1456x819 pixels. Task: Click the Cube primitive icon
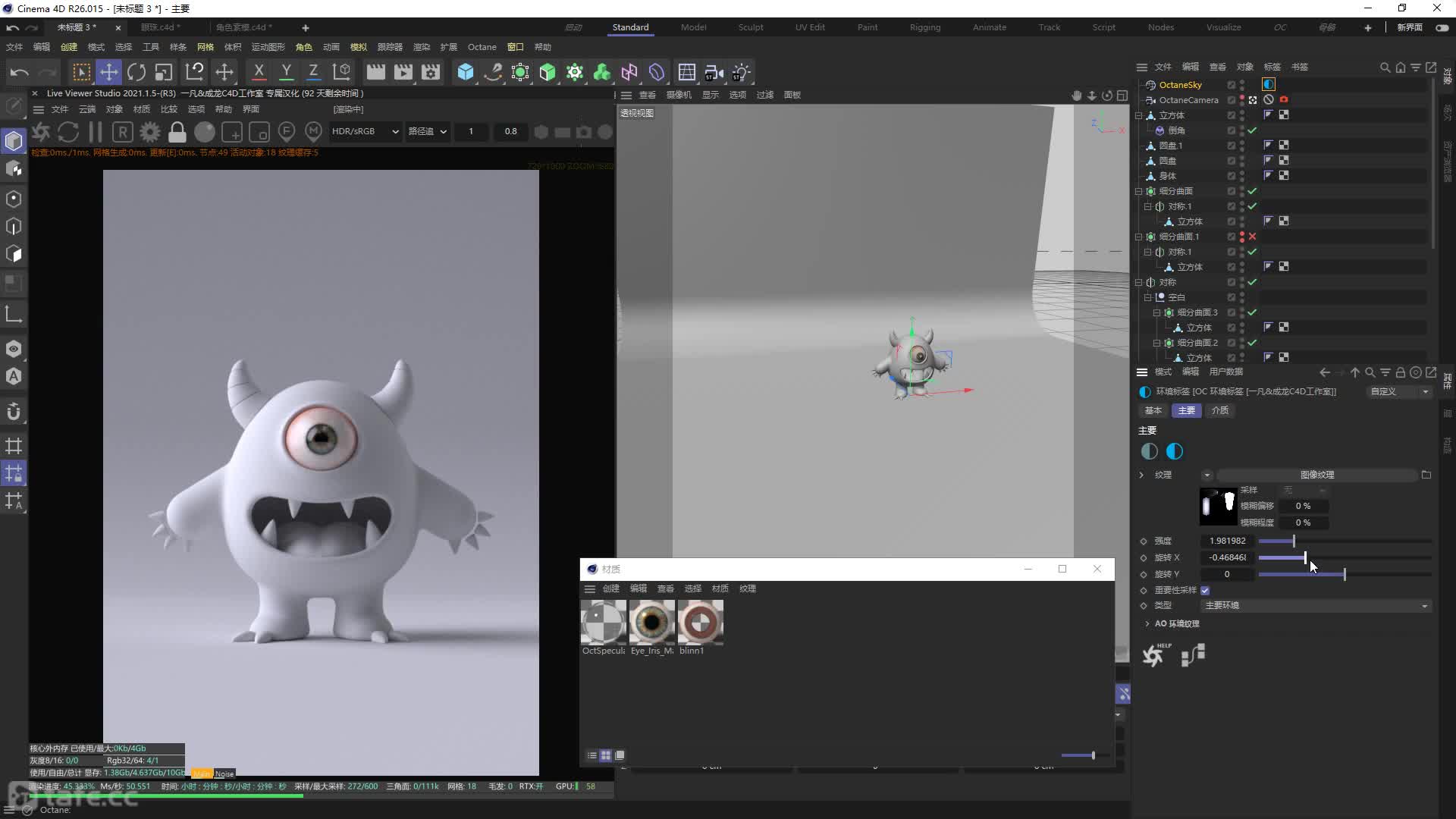coord(466,72)
